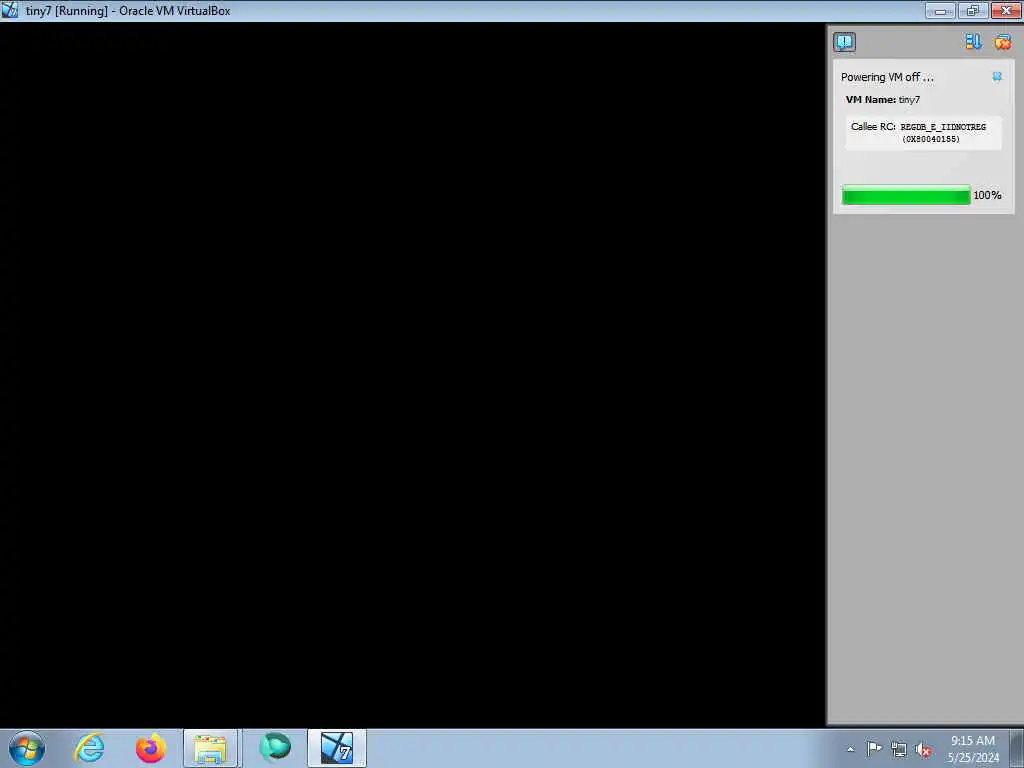
Task: Open the green globe app in the taskbar
Action: click(274, 748)
